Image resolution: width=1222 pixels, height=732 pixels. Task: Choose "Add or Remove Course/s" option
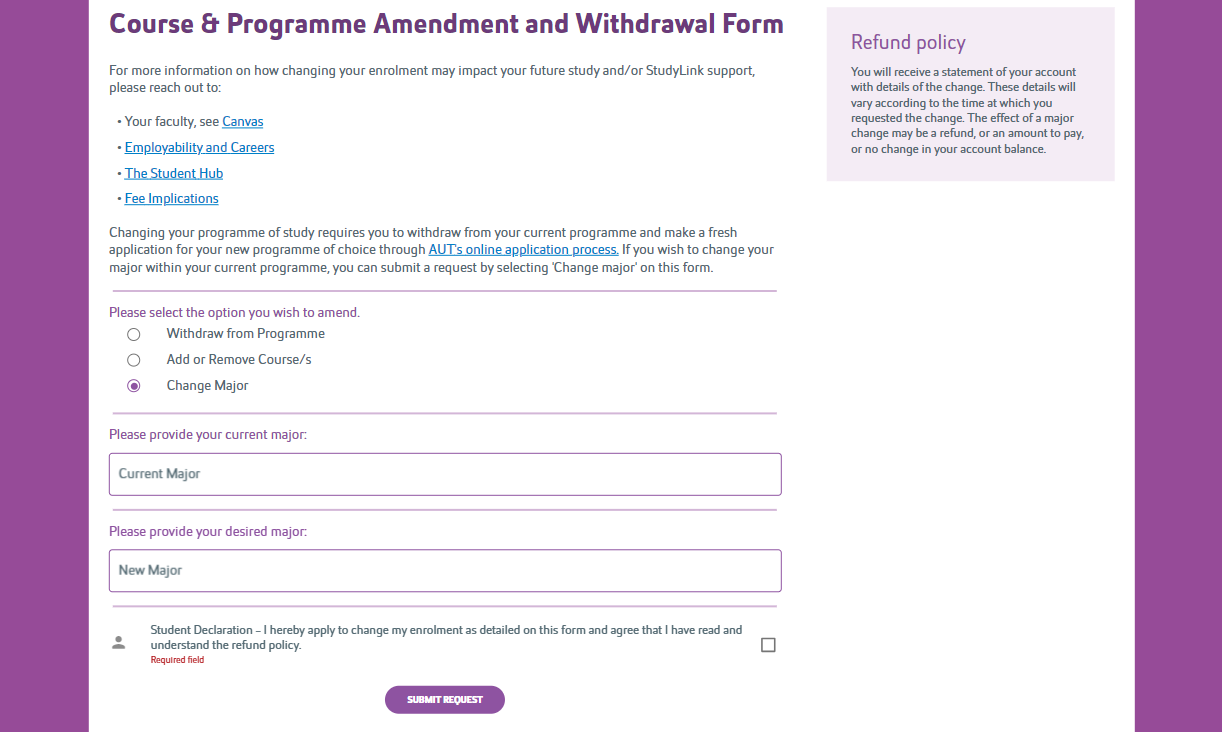pyautogui.click(x=134, y=359)
